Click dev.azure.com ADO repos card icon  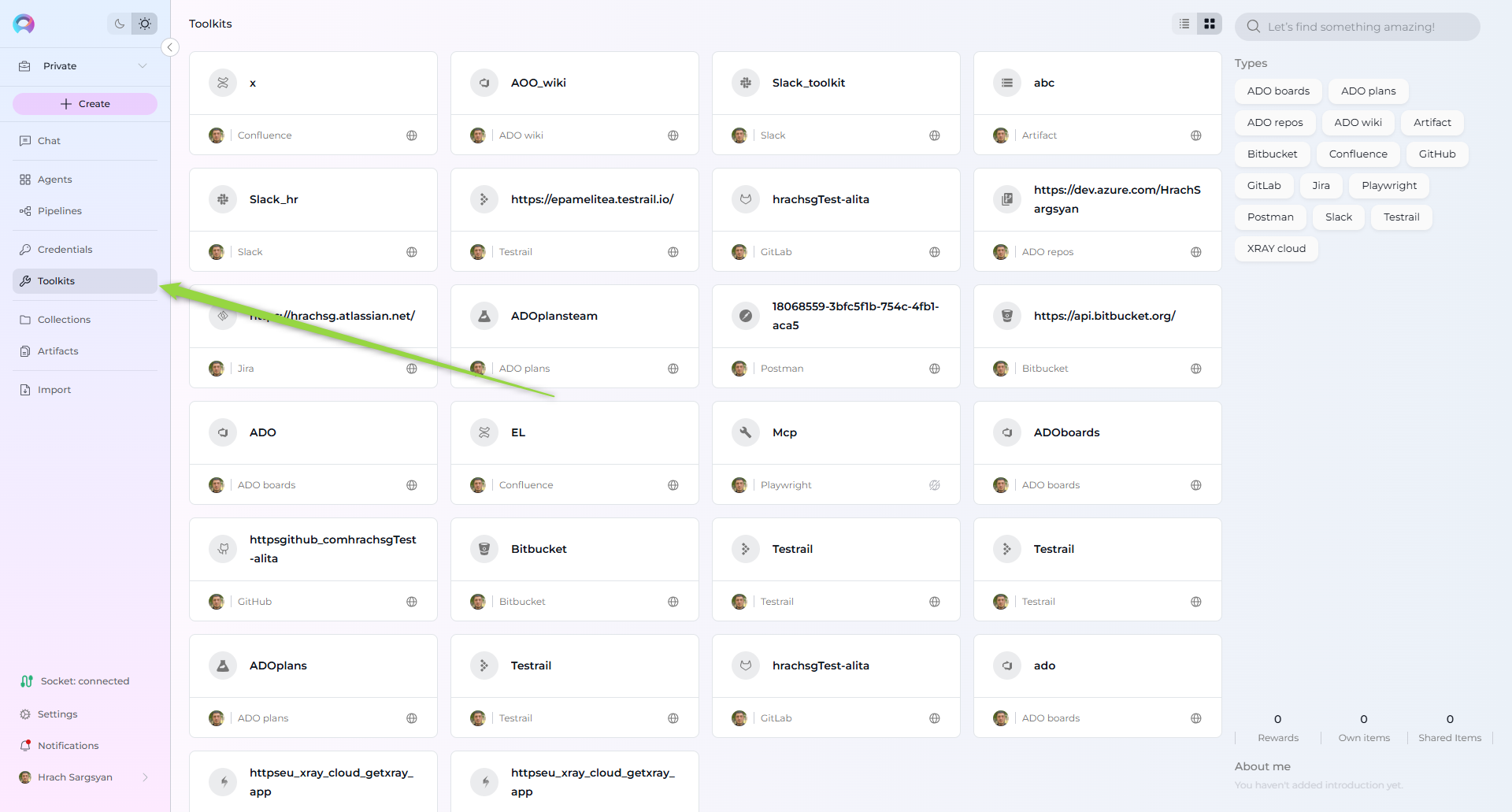[x=1007, y=199]
